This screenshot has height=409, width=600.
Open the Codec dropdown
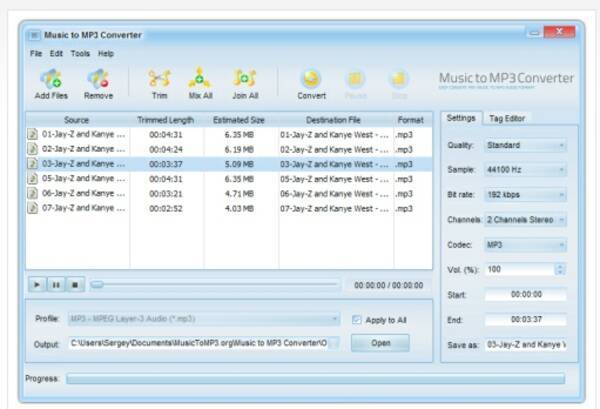(525, 244)
